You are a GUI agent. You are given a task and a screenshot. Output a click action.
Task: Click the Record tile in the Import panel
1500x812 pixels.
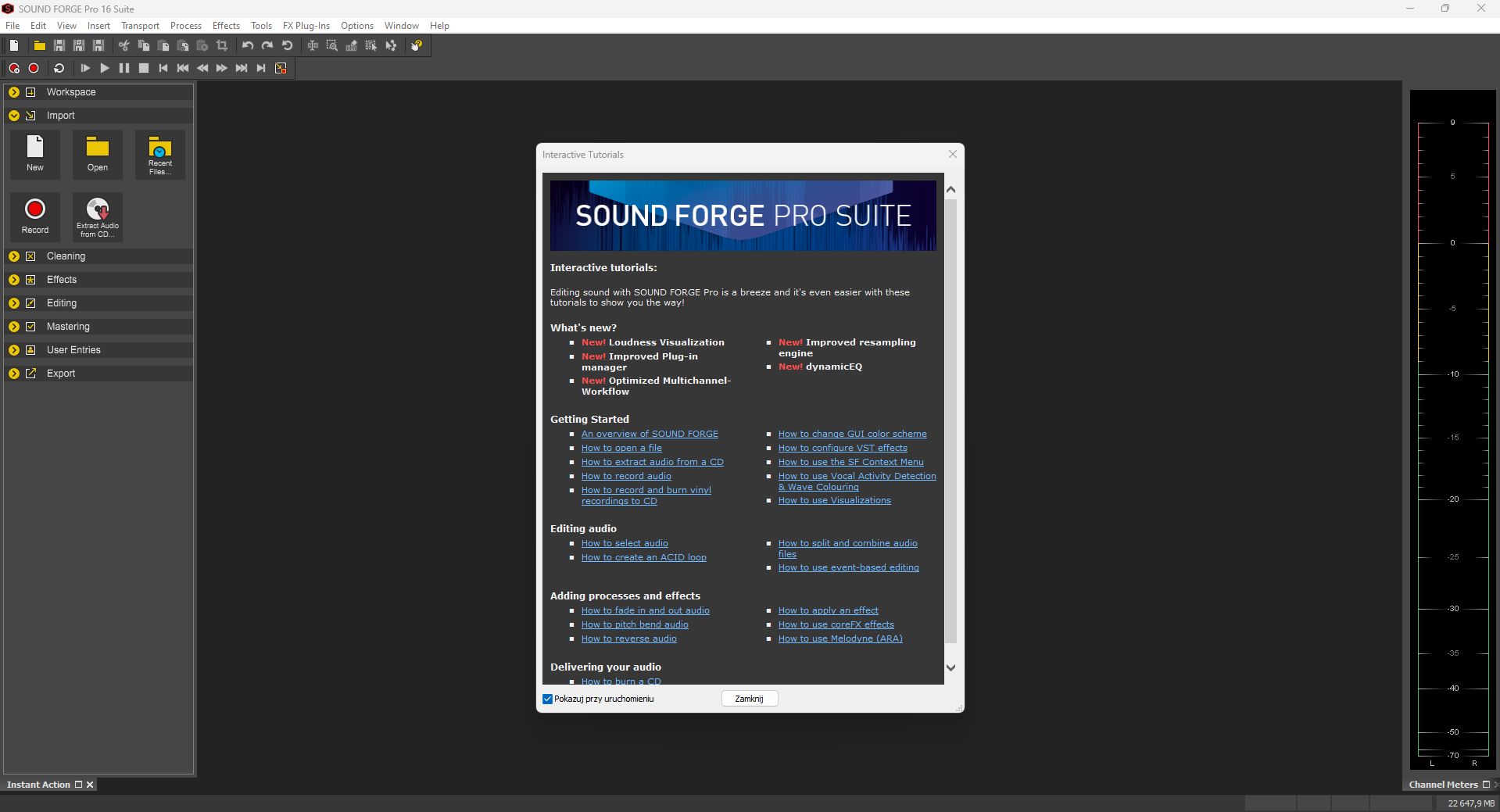pyautogui.click(x=35, y=216)
